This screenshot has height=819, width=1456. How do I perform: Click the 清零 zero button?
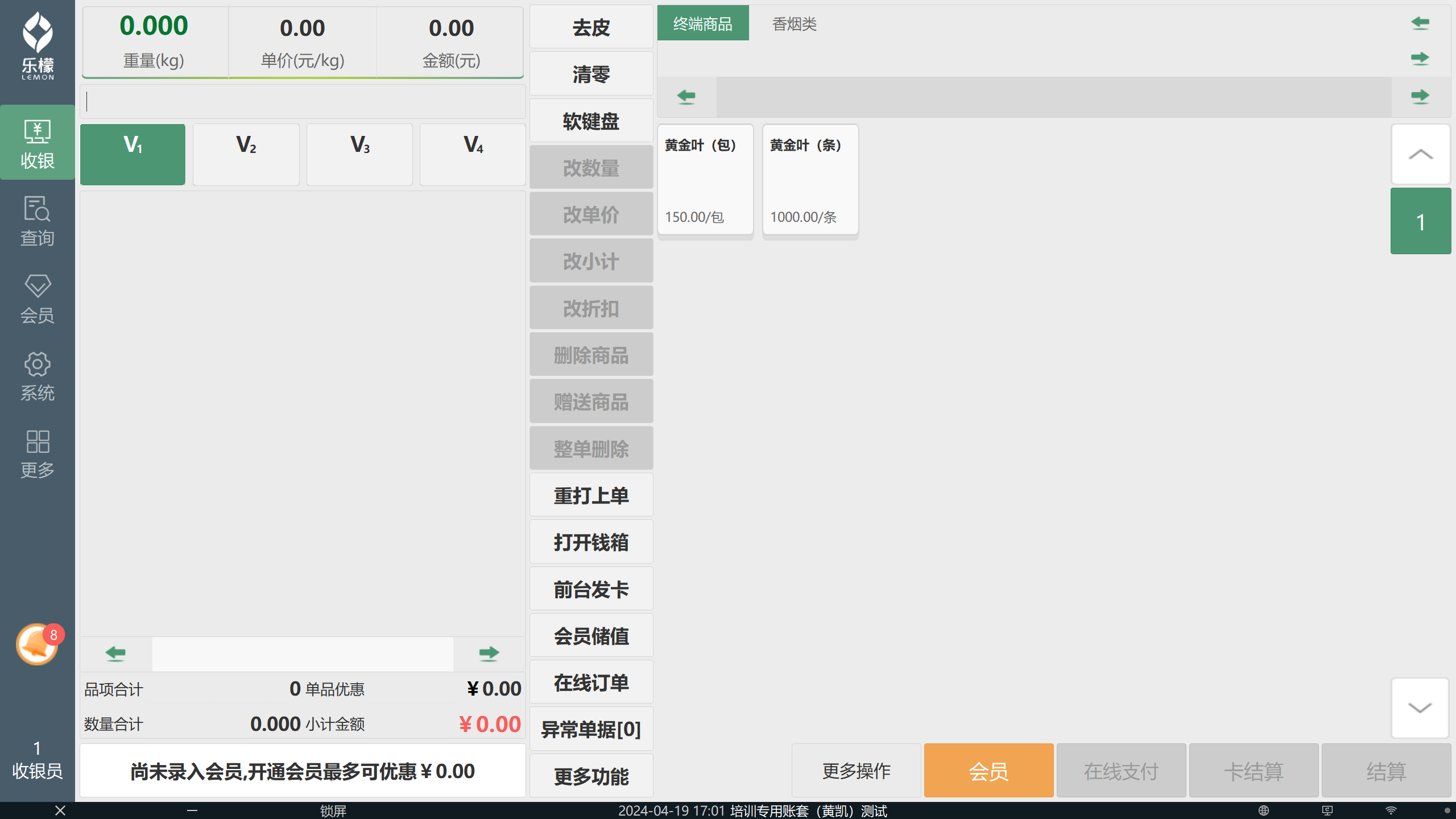click(591, 74)
